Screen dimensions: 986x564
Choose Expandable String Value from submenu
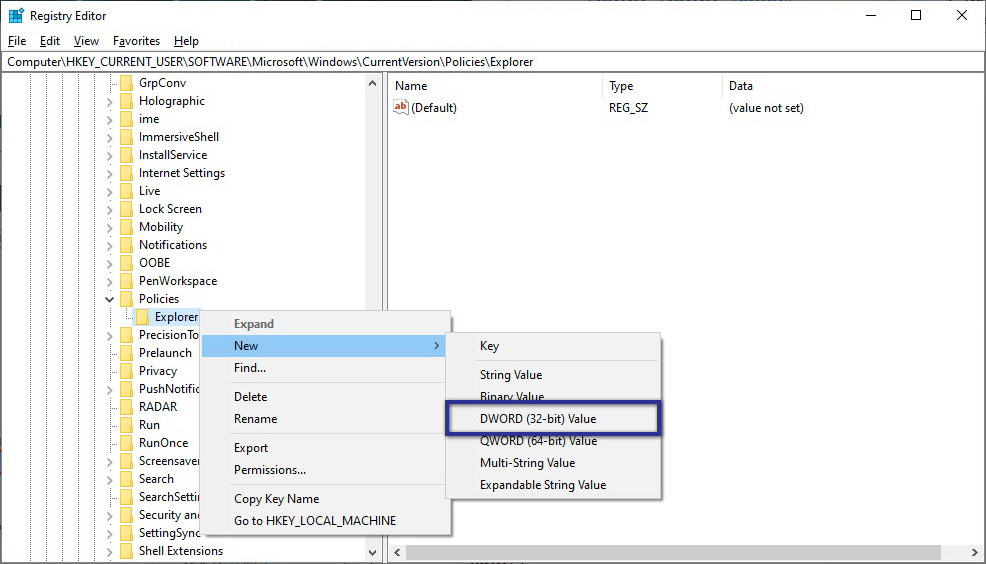pos(553,485)
